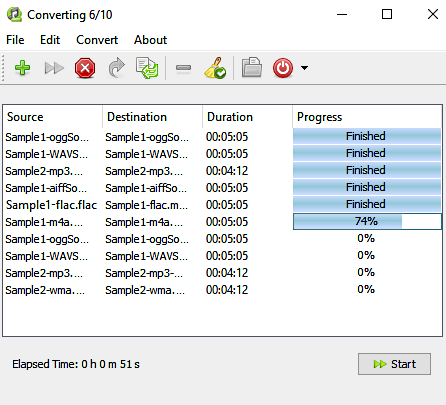
Task: Remove selected item with the minus icon
Action: click(x=183, y=68)
